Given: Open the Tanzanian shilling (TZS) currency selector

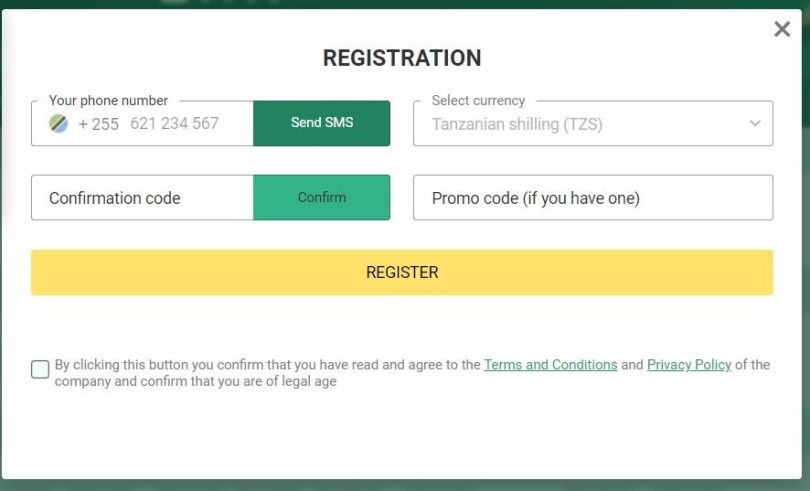Looking at the screenshot, I should [x=593, y=124].
